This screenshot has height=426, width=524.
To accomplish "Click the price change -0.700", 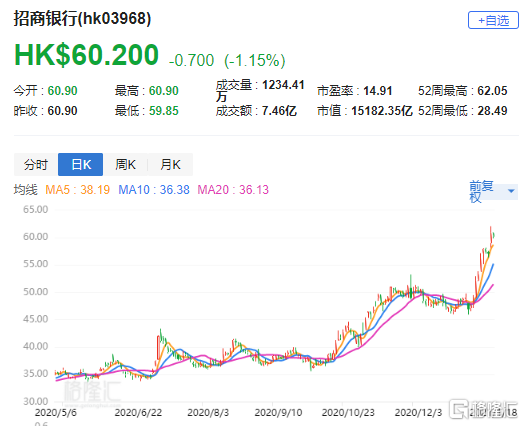I will (191, 60).
